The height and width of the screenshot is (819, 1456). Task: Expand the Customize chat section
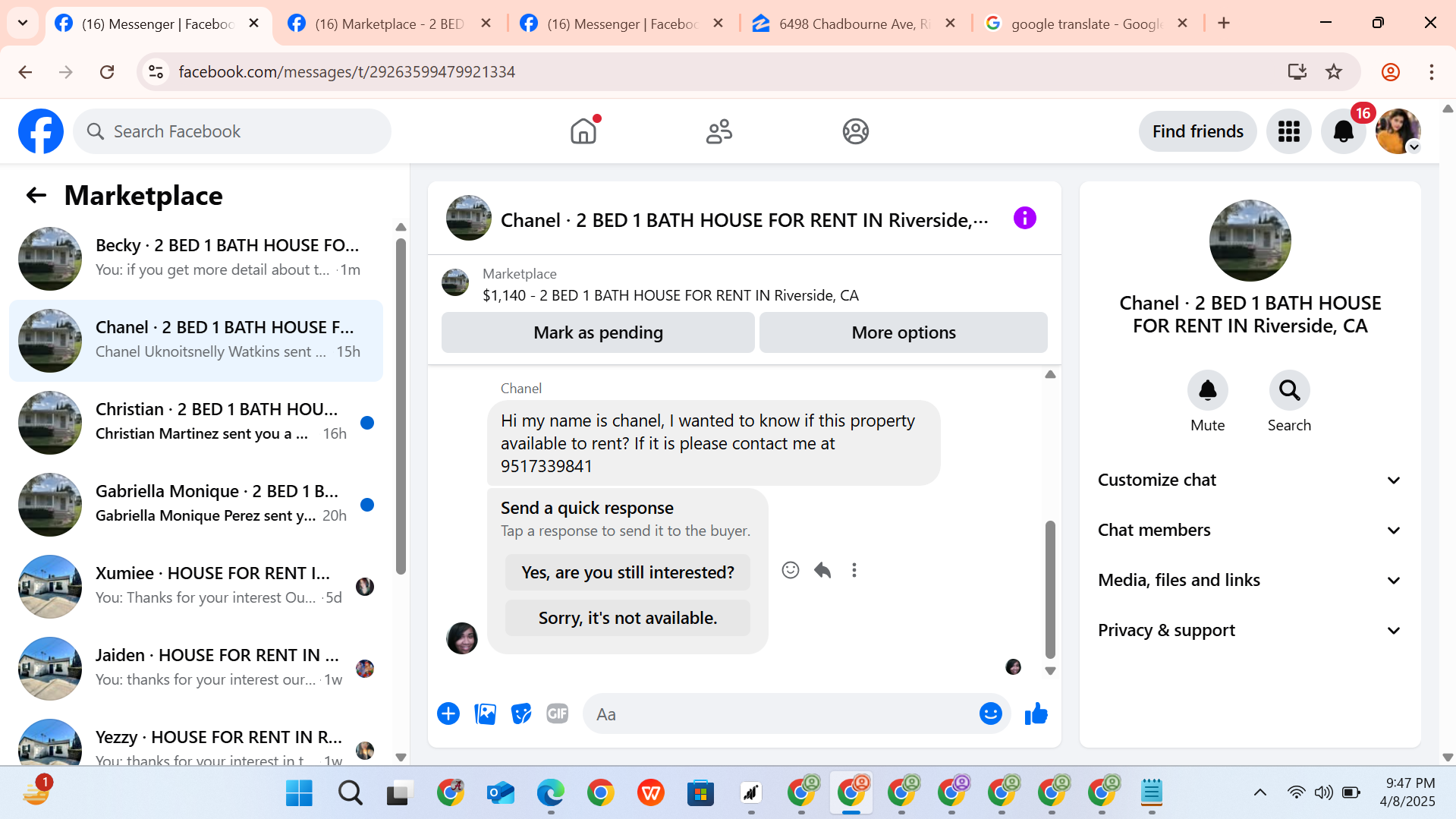1250,480
